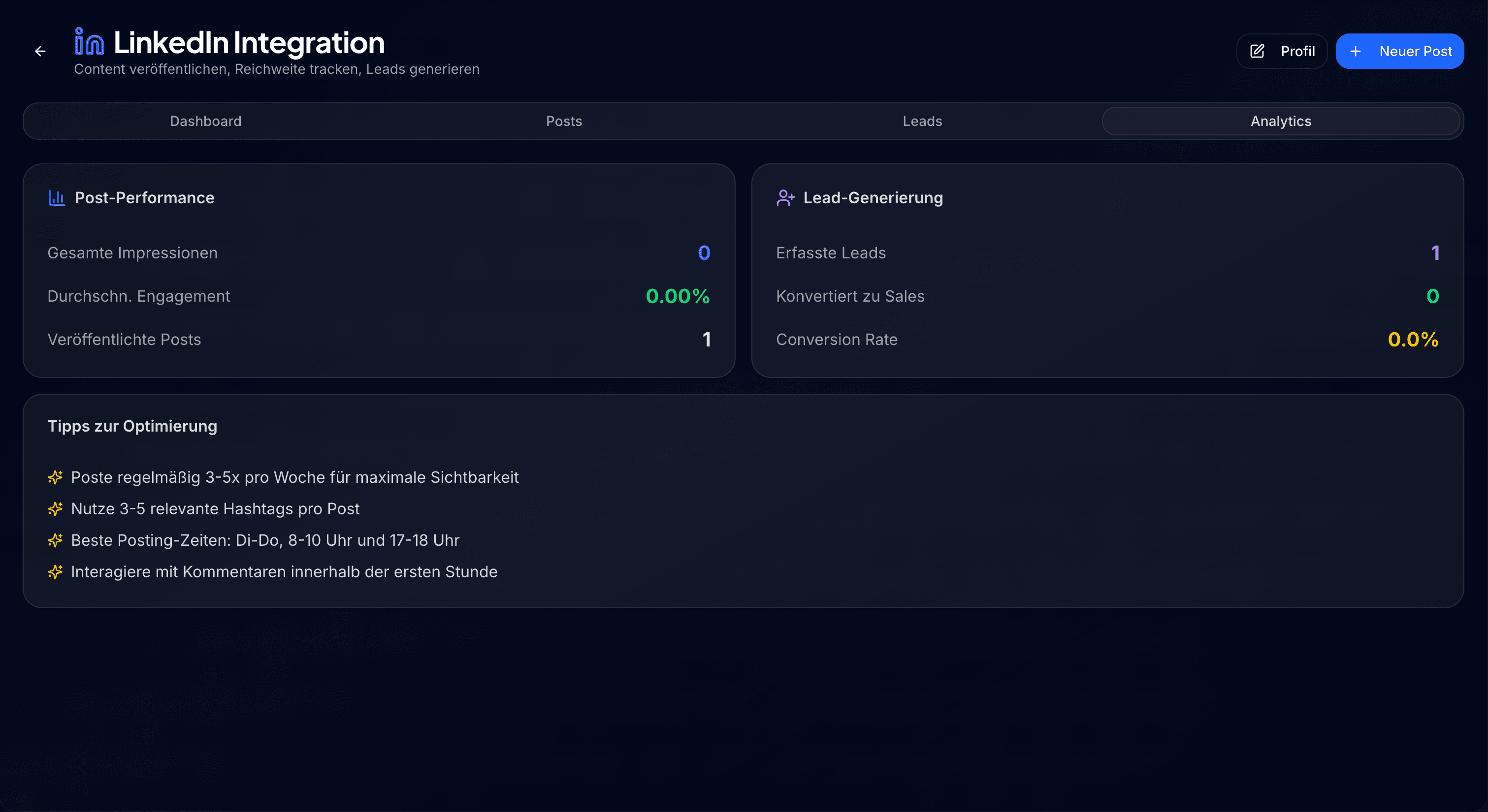This screenshot has width=1488, height=812.
Task: Click the bar chart Post-Performance icon
Action: tap(56, 198)
